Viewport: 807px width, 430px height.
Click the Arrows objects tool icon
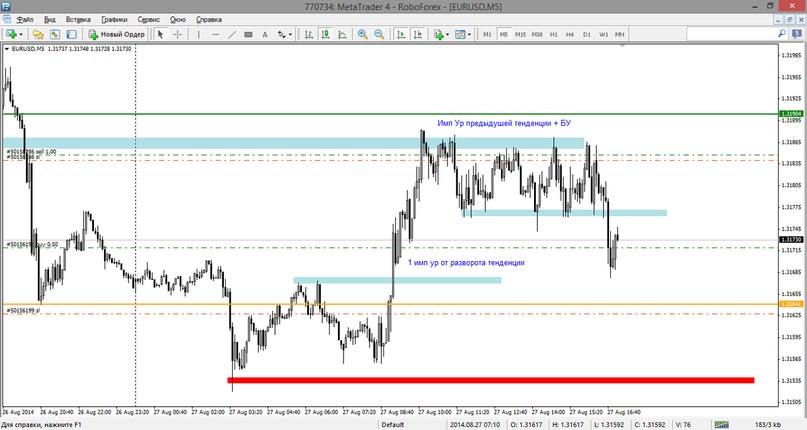(282, 34)
